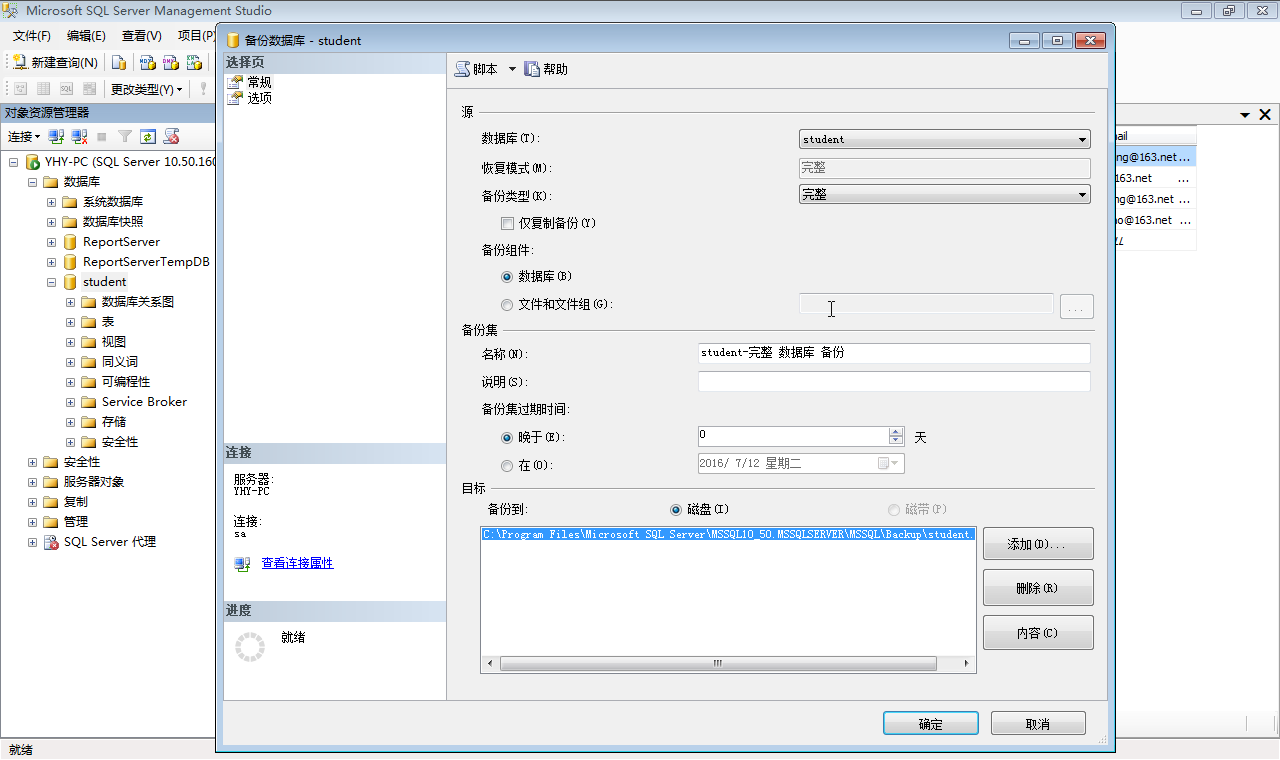Viewport: 1280px width, 760px height.
Task: Select the Service Broker folder
Action: [x=144, y=402]
